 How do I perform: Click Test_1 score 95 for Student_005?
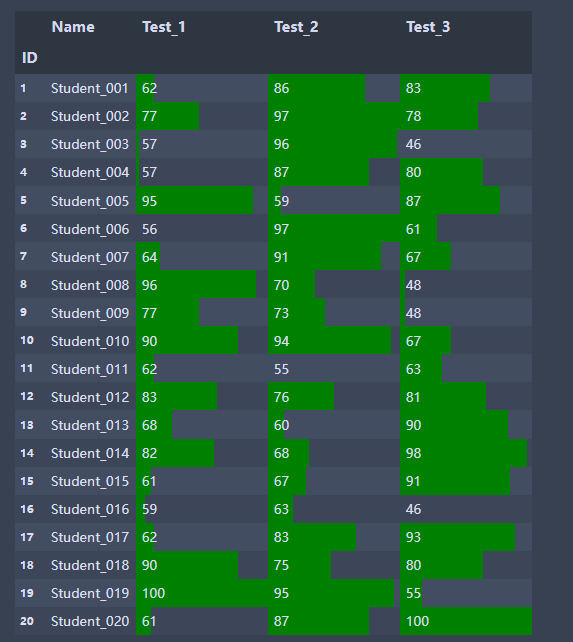coord(202,201)
